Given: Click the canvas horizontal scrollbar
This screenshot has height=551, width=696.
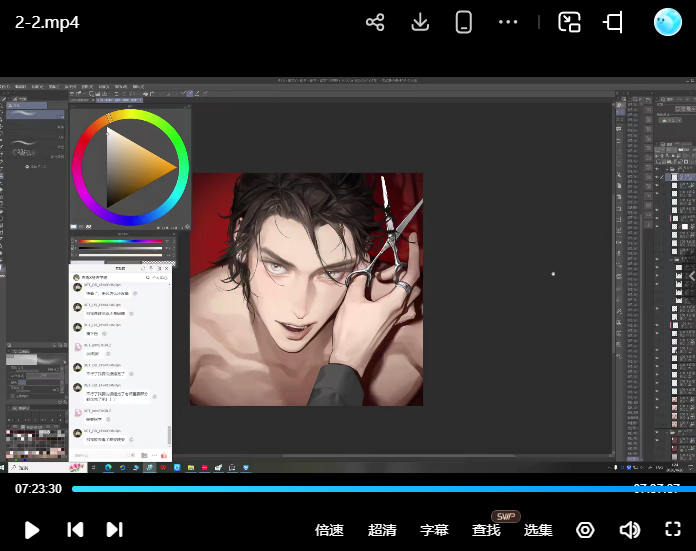Looking at the screenshot, I should 399,456.
